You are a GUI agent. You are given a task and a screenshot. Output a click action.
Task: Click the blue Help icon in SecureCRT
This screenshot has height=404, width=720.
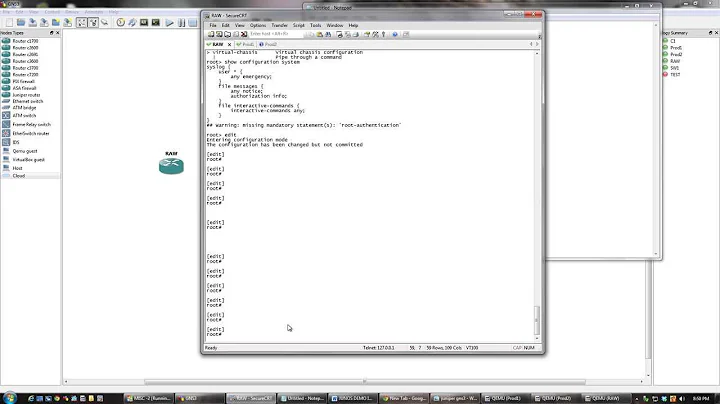coord(395,34)
